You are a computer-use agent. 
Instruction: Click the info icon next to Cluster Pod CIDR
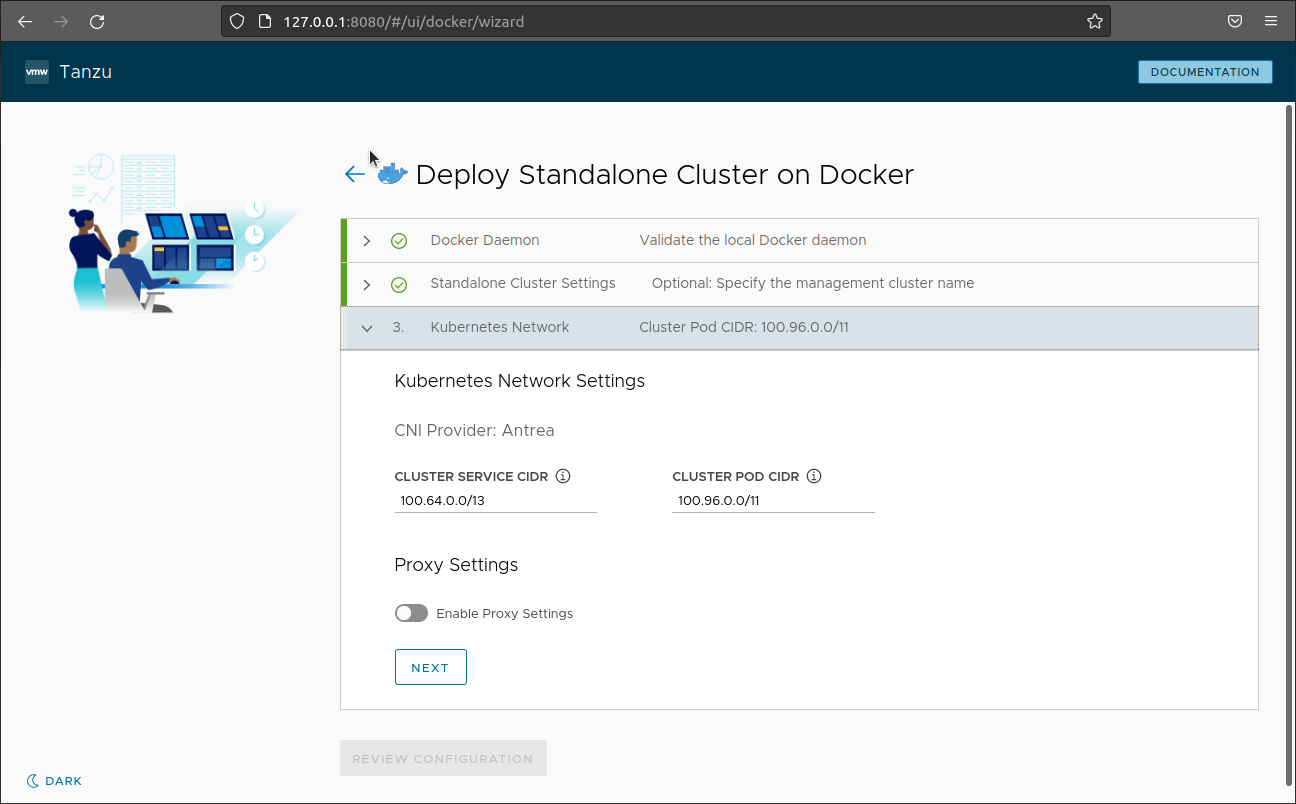pyautogui.click(x=814, y=477)
